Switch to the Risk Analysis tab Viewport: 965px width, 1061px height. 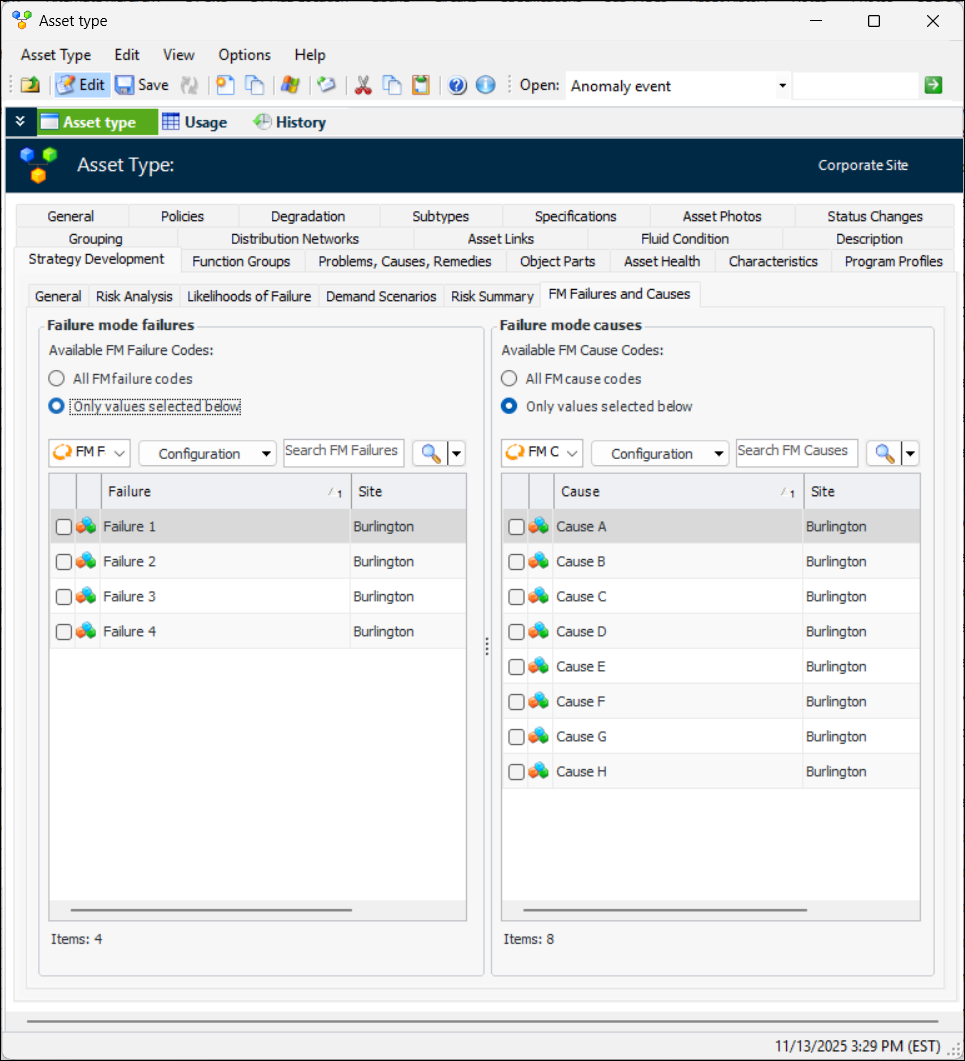134,296
